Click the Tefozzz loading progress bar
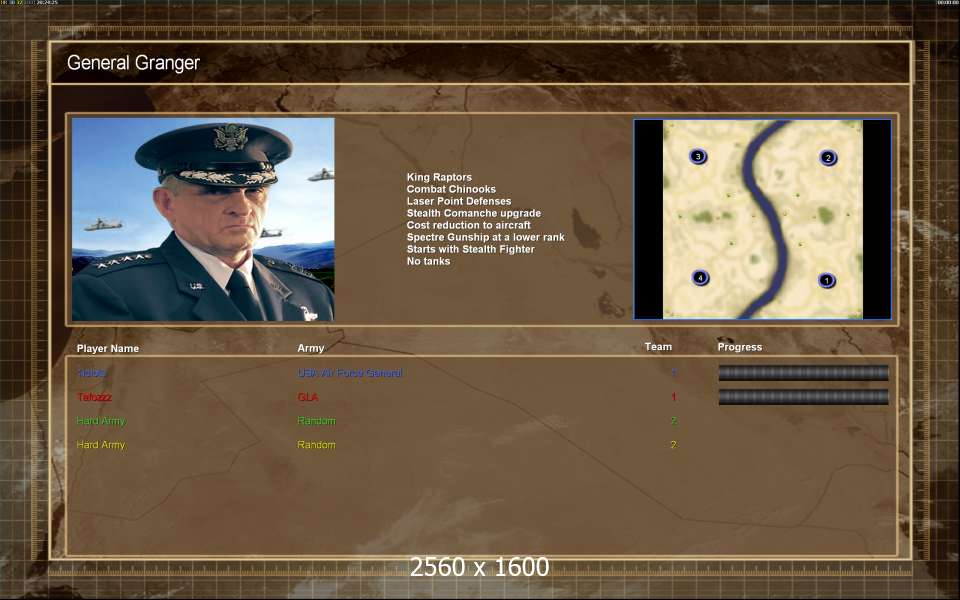Screen dimensions: 960x600 click(x=803, y=397)
